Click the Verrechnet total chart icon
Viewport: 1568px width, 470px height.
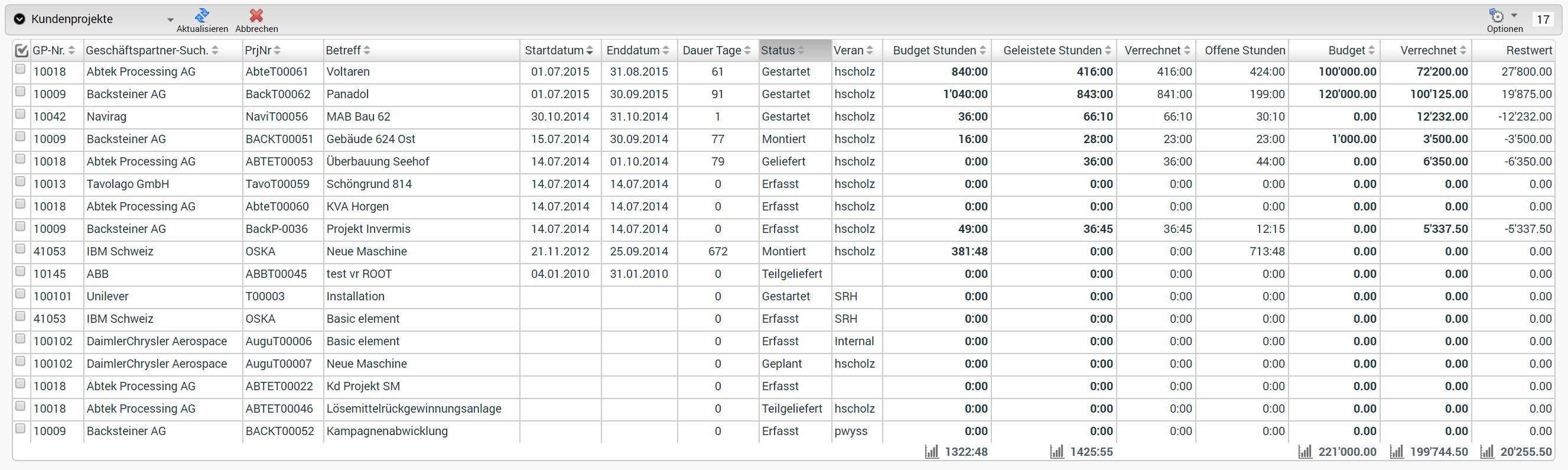click(x=1397, y=452)
